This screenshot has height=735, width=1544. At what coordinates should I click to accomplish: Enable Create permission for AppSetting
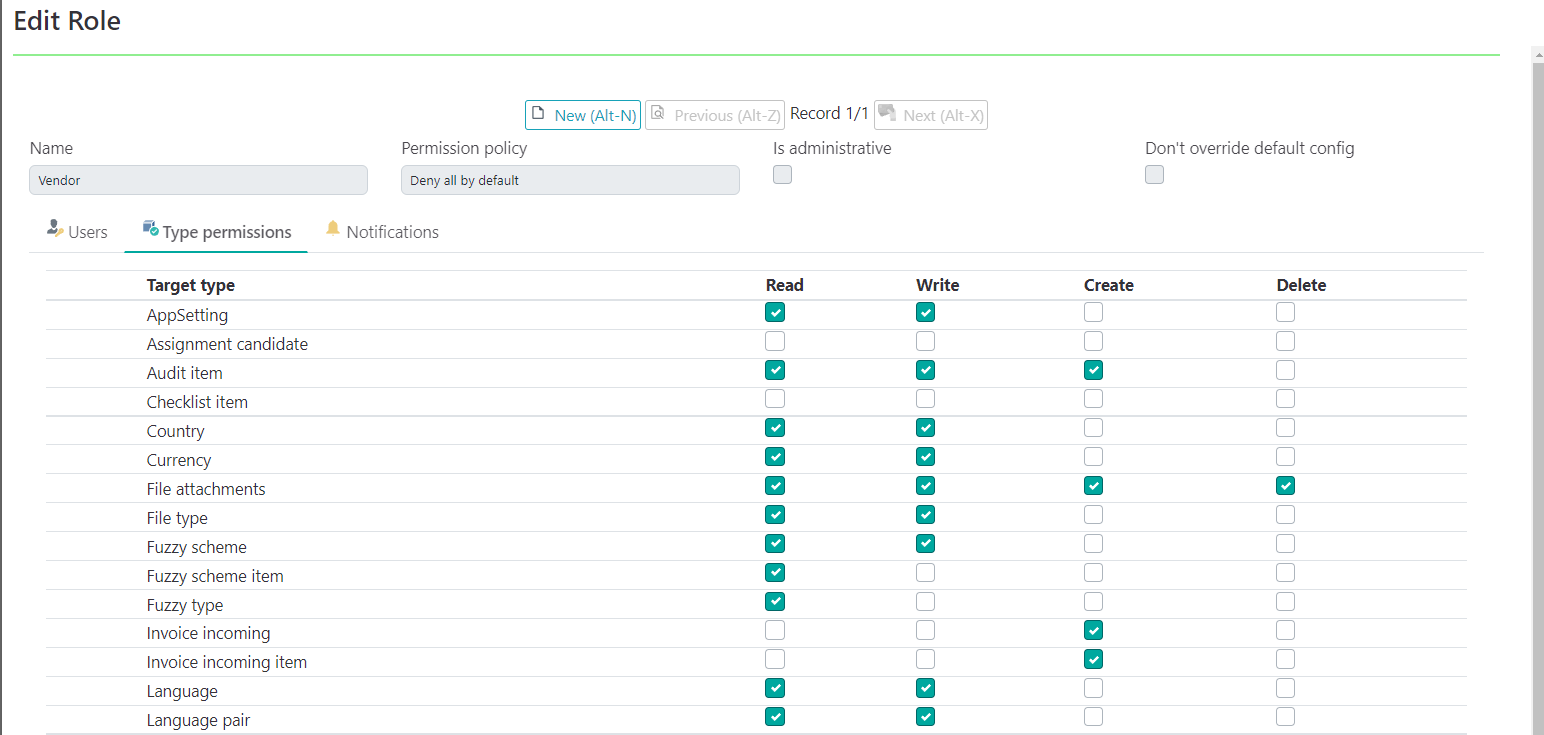point(1094,312)
